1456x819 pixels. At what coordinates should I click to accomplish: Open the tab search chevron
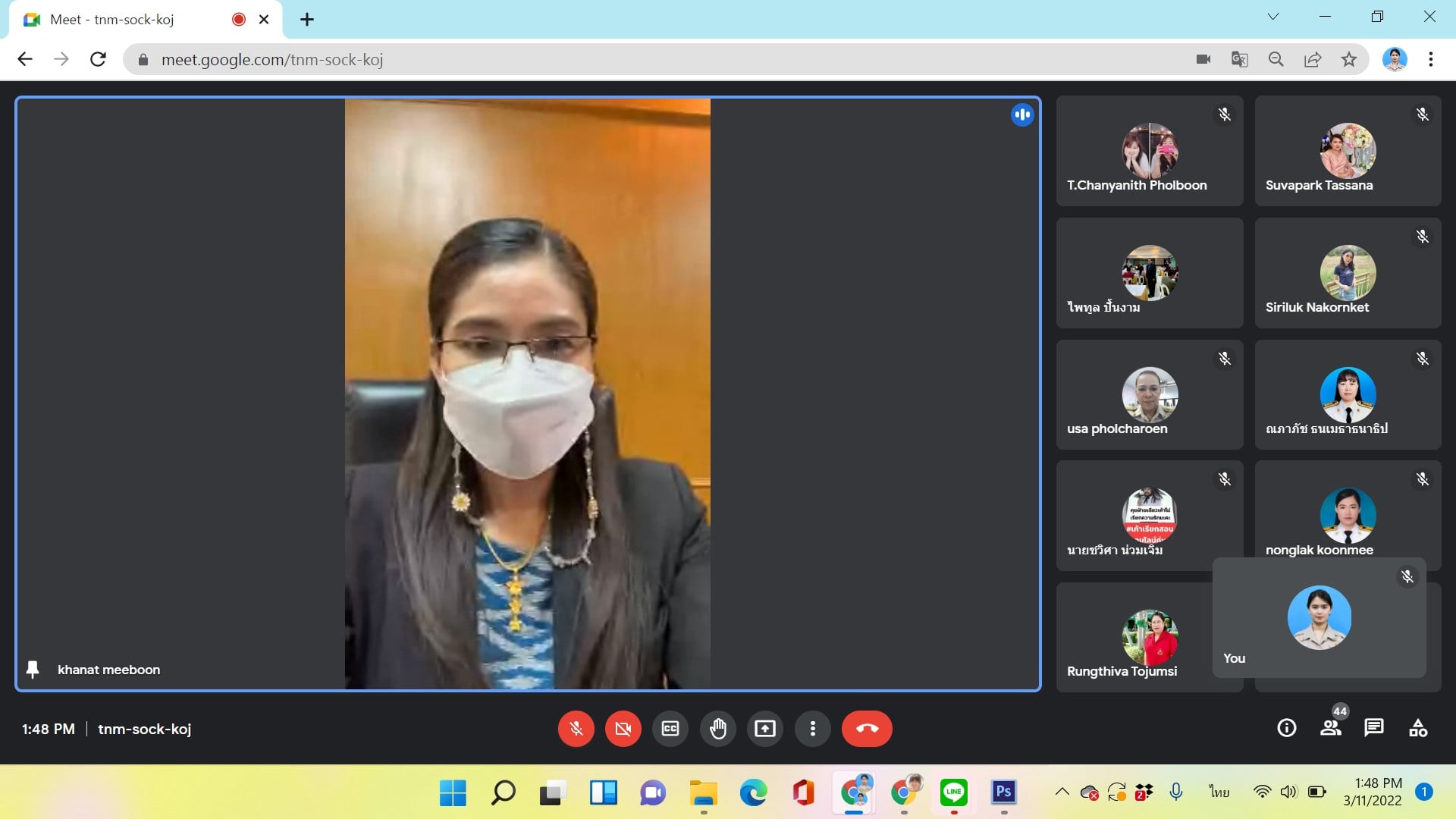click(1273, 17)
